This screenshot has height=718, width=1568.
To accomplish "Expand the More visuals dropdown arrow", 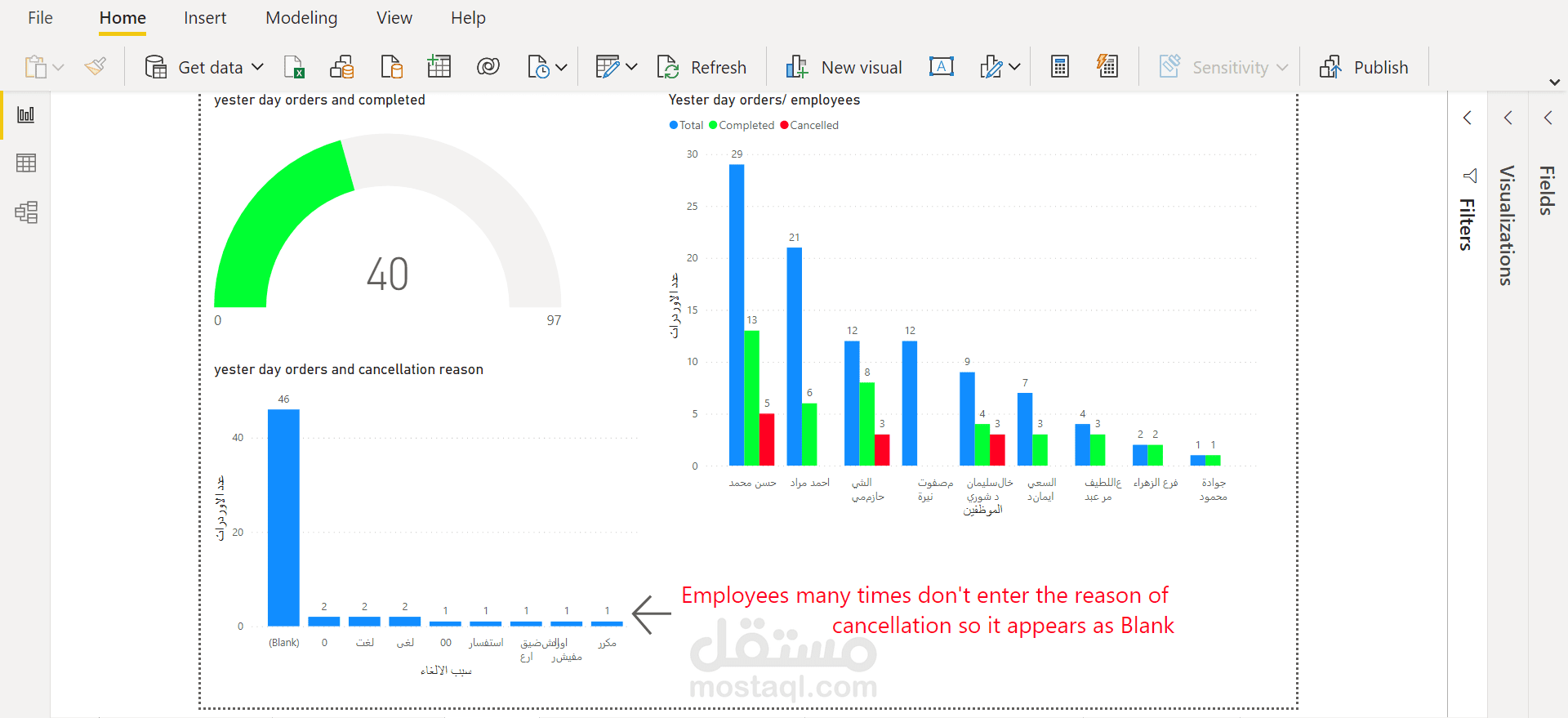I will pos(1014,67).
